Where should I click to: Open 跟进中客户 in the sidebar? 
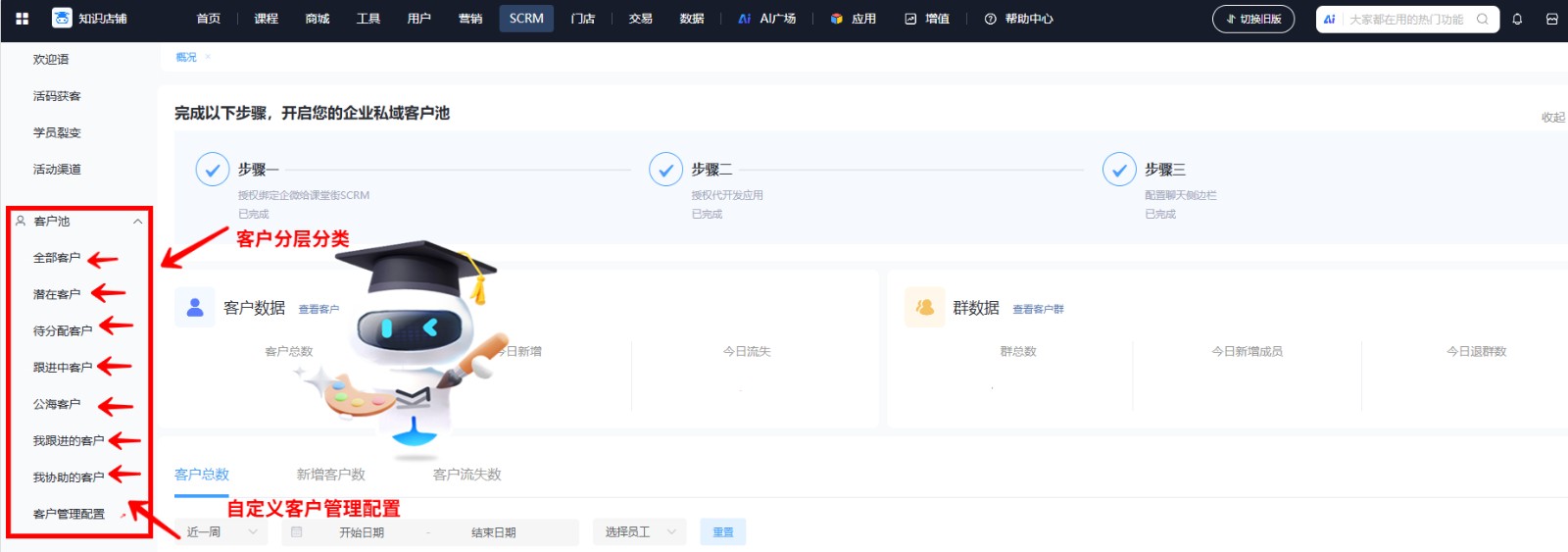coord(63,368)
